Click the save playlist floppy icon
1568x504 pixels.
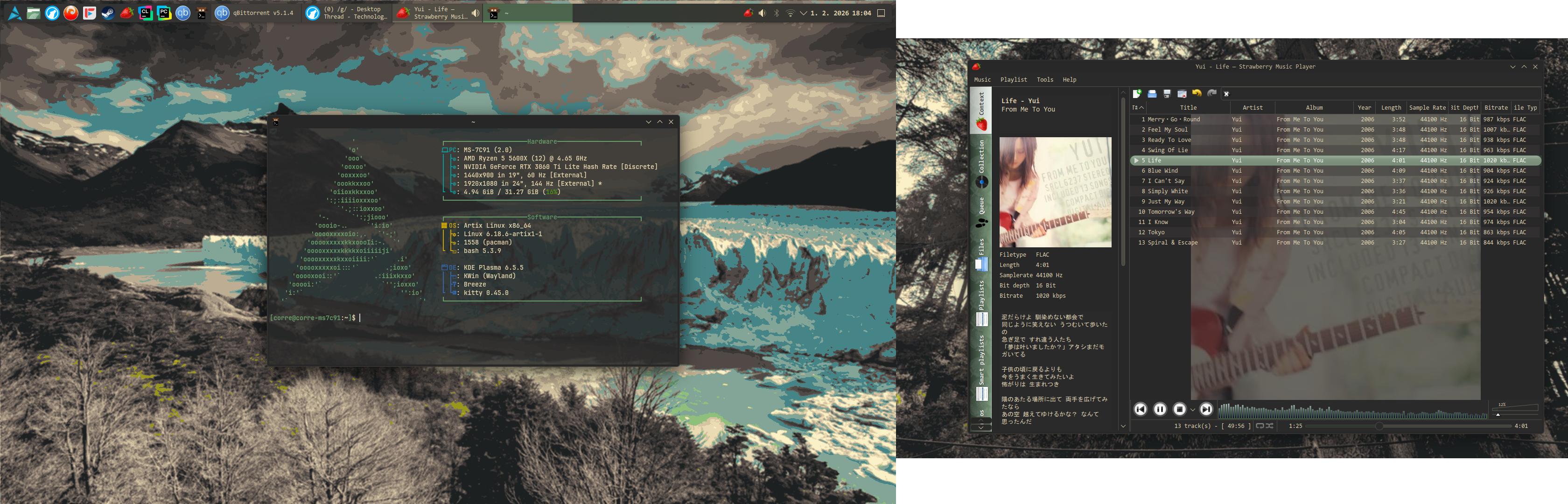[1167, 94]
